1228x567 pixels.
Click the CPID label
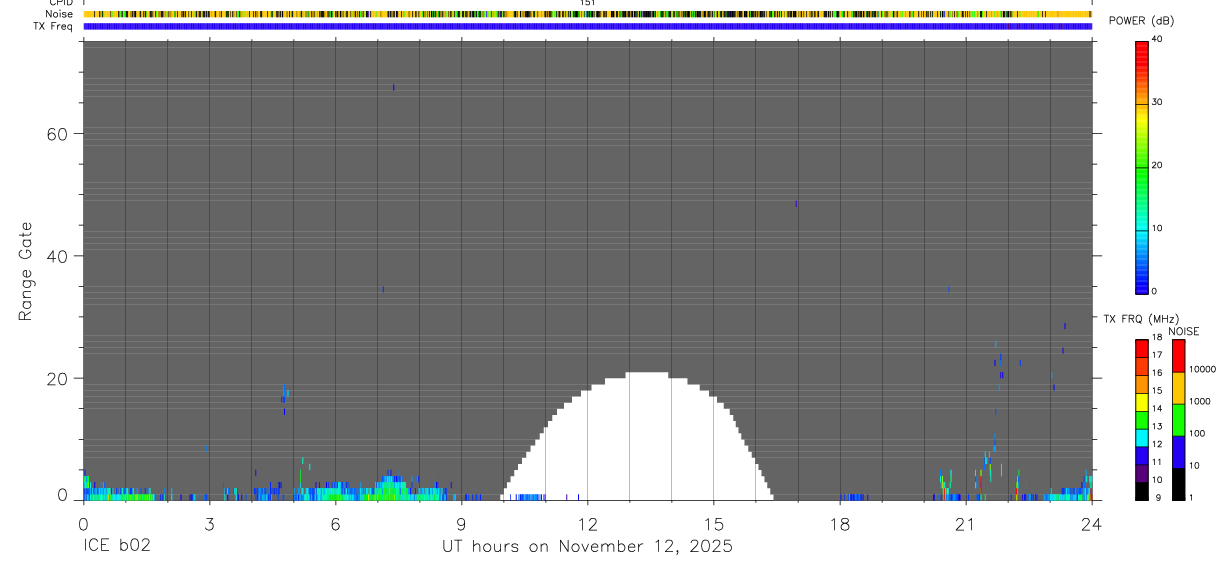[61, 3]
